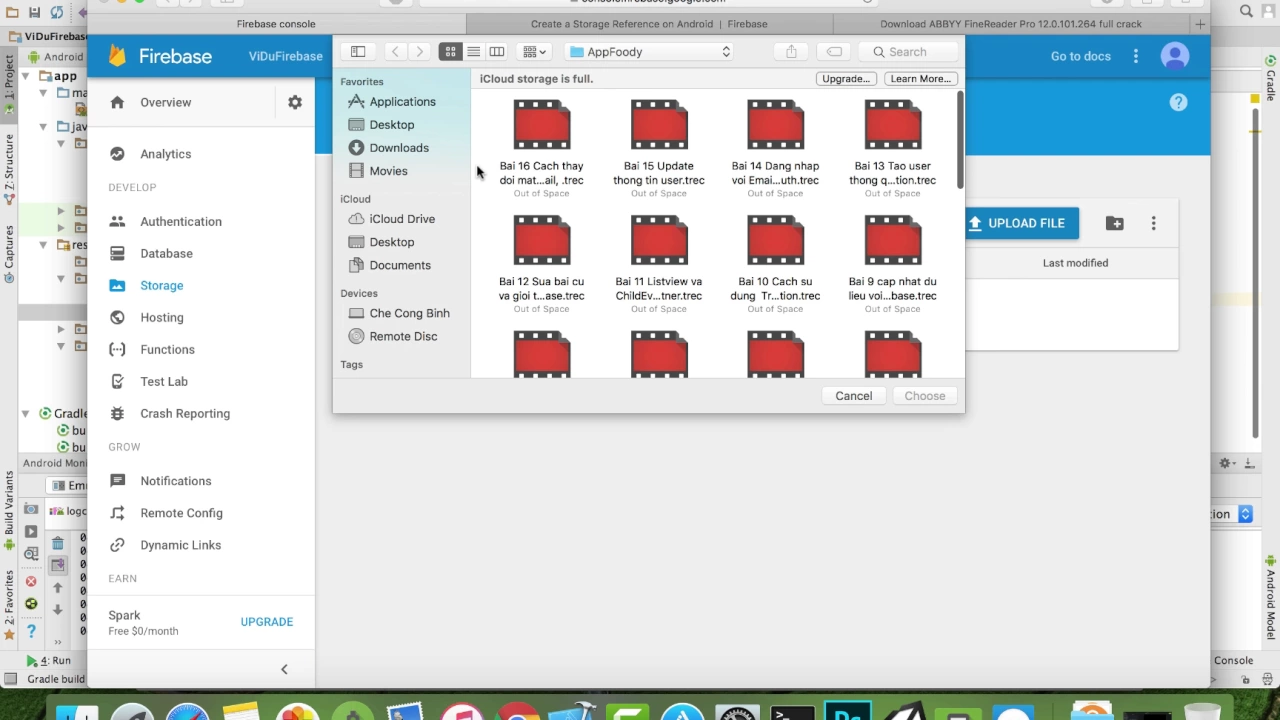Image resolution: width=1280 pixels, height=720 pixels.
Task: Collapse Gradle Scripts node
Action: [x=25, y=413]
